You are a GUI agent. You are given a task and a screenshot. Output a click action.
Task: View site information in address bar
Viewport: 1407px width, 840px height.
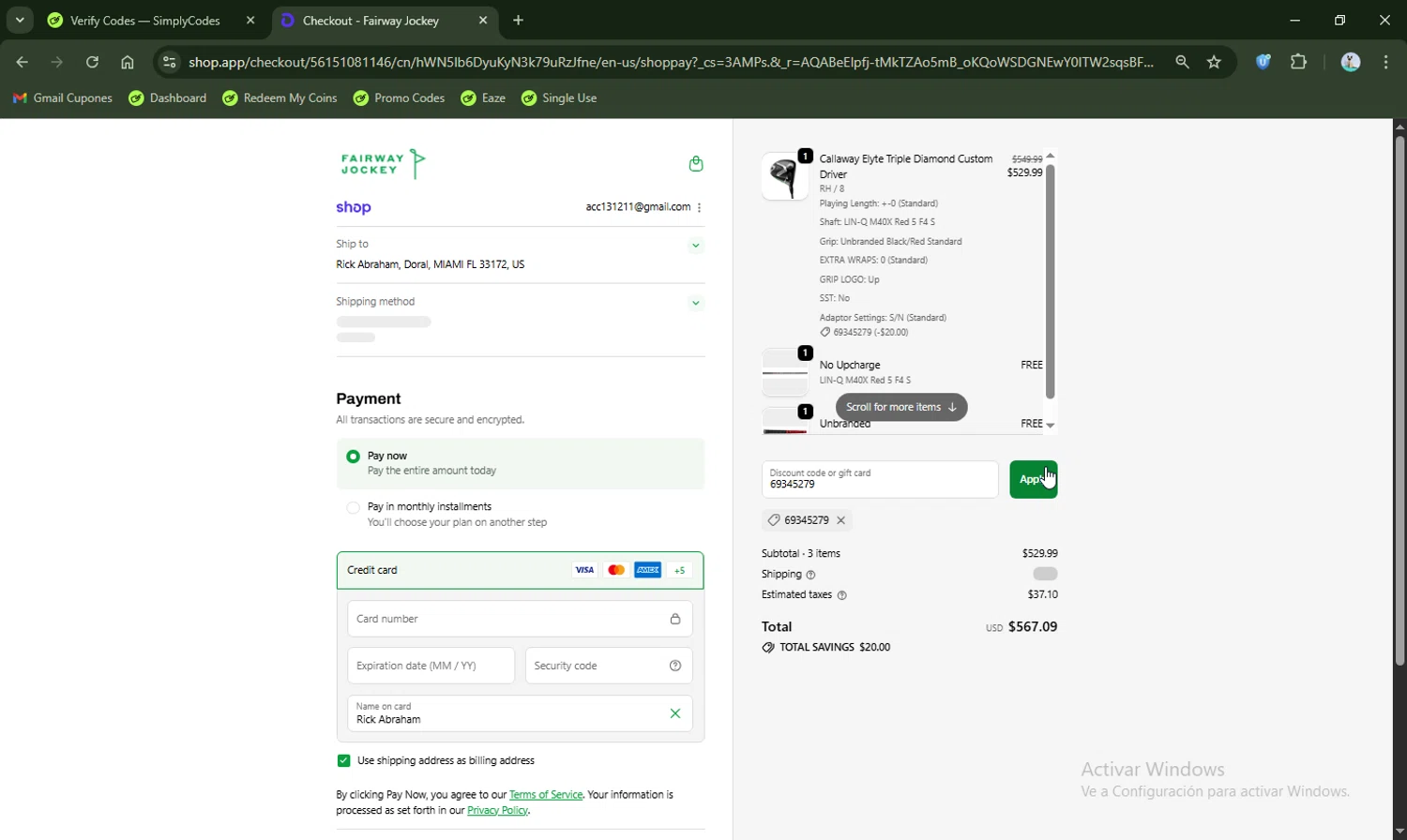pos(170,62)
